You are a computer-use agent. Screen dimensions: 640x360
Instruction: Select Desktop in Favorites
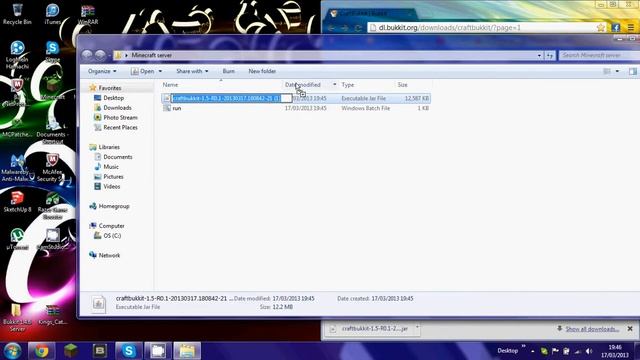click(113, 98)
